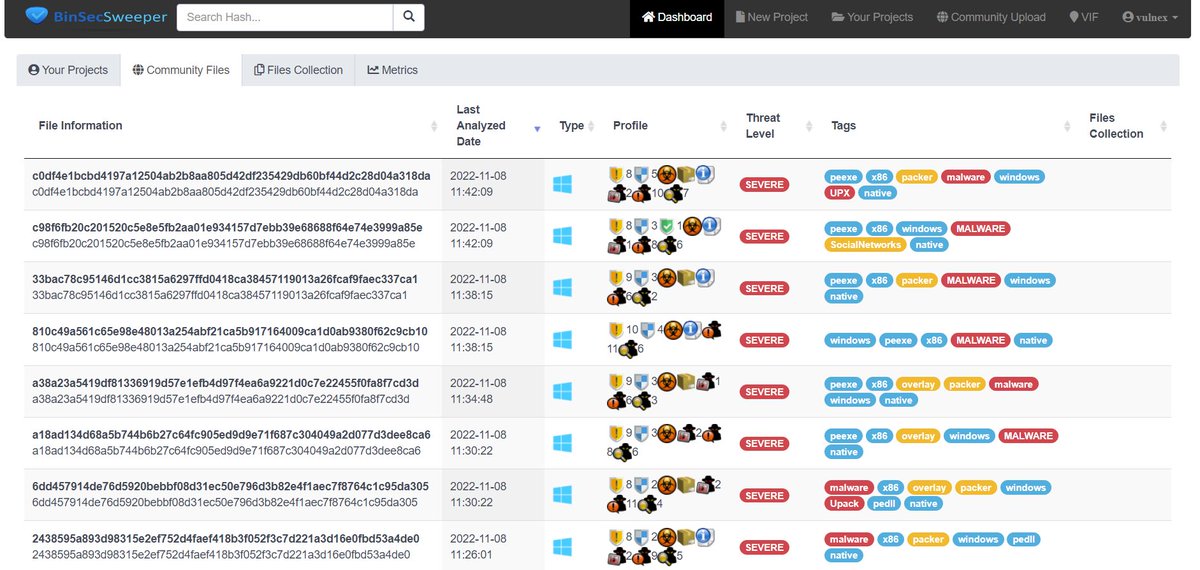This screenshot has height=570, width=1200.
Task: Click the blue info icon in c98f6fb20c row
Action: click(x=710, y=226)
